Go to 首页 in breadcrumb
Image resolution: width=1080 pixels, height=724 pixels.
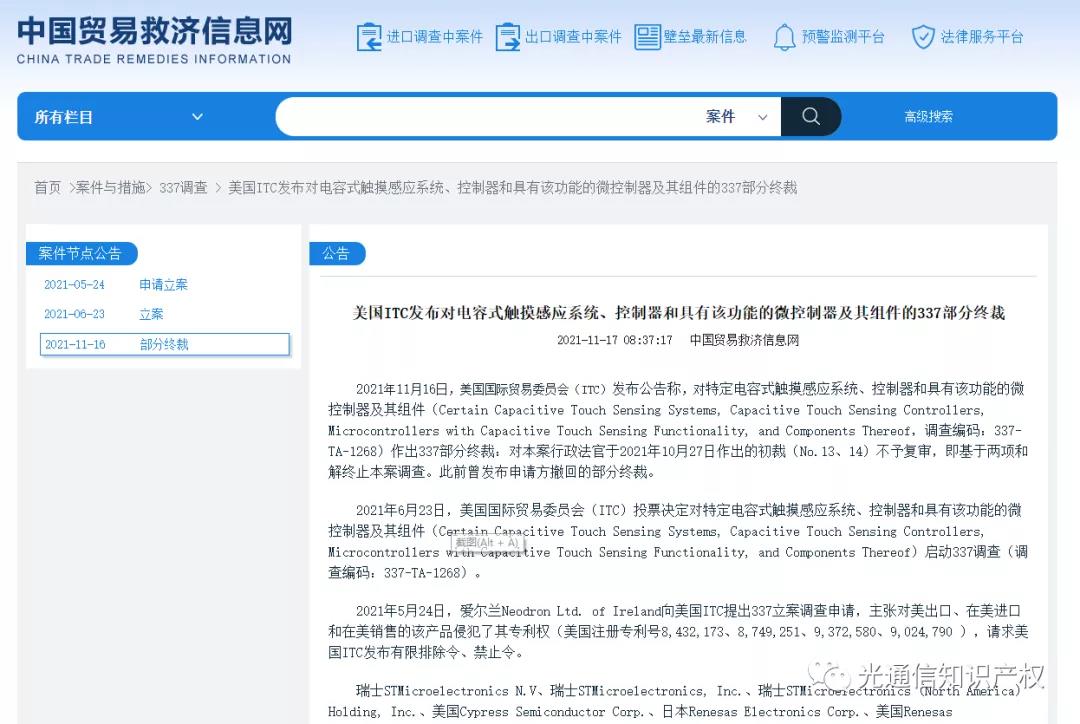click(x=48, y=187)
